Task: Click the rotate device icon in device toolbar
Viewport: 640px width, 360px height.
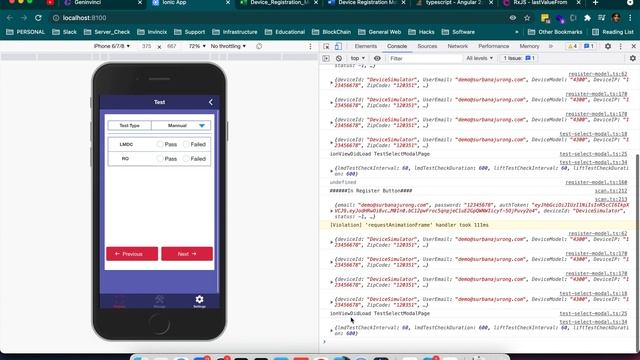Action: 259,46
